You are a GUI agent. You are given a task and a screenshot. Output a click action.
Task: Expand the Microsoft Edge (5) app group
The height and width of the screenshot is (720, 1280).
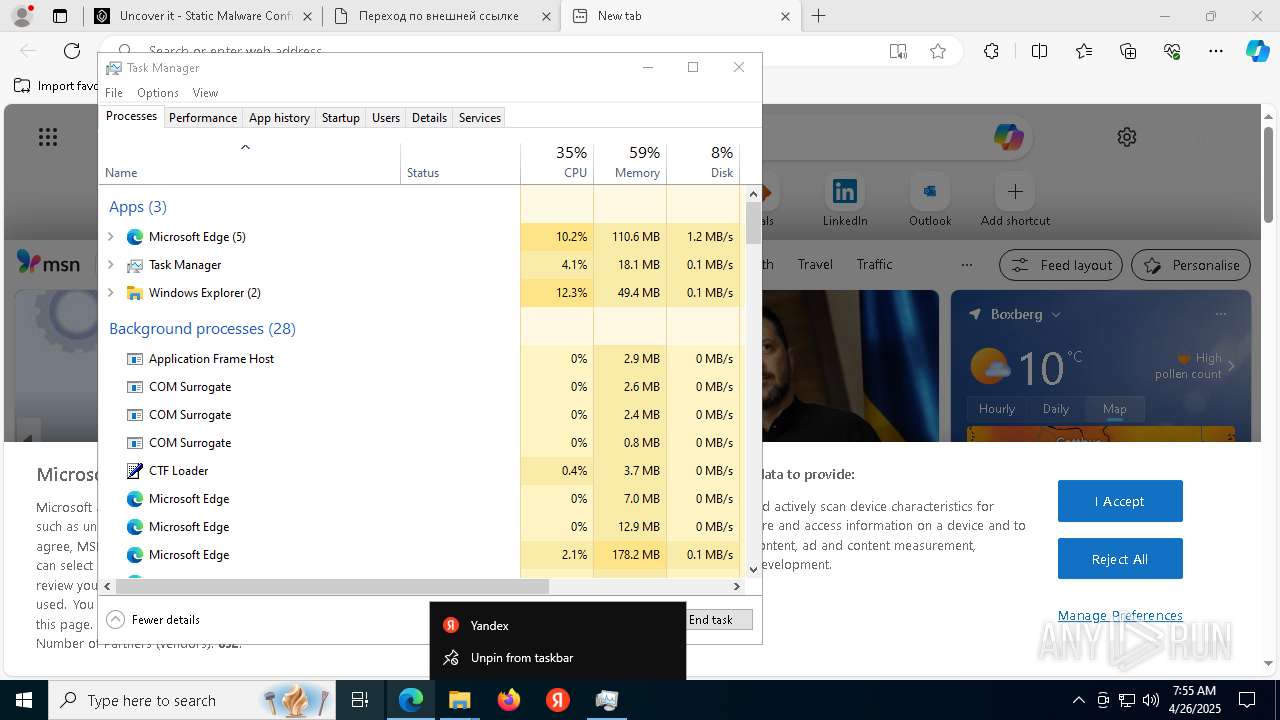point(111,237)
